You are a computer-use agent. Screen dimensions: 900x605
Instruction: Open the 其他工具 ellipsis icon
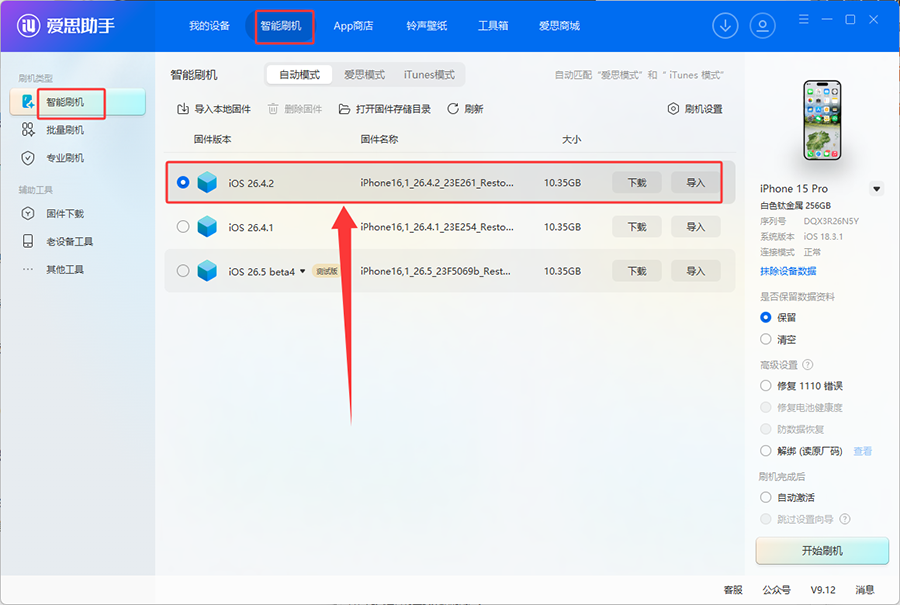point(28,269)
